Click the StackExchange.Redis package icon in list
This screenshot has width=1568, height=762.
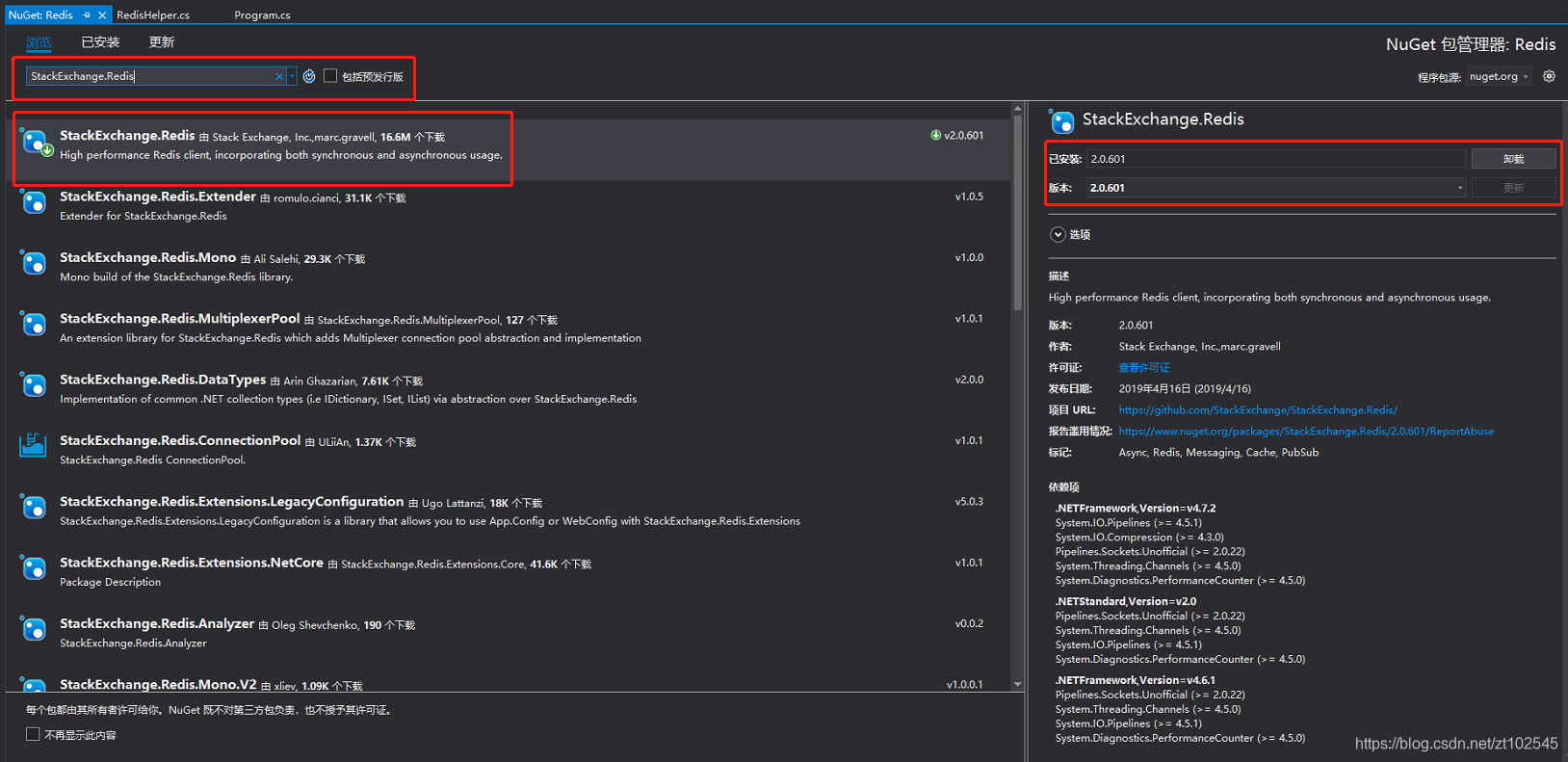click(36, 143)
